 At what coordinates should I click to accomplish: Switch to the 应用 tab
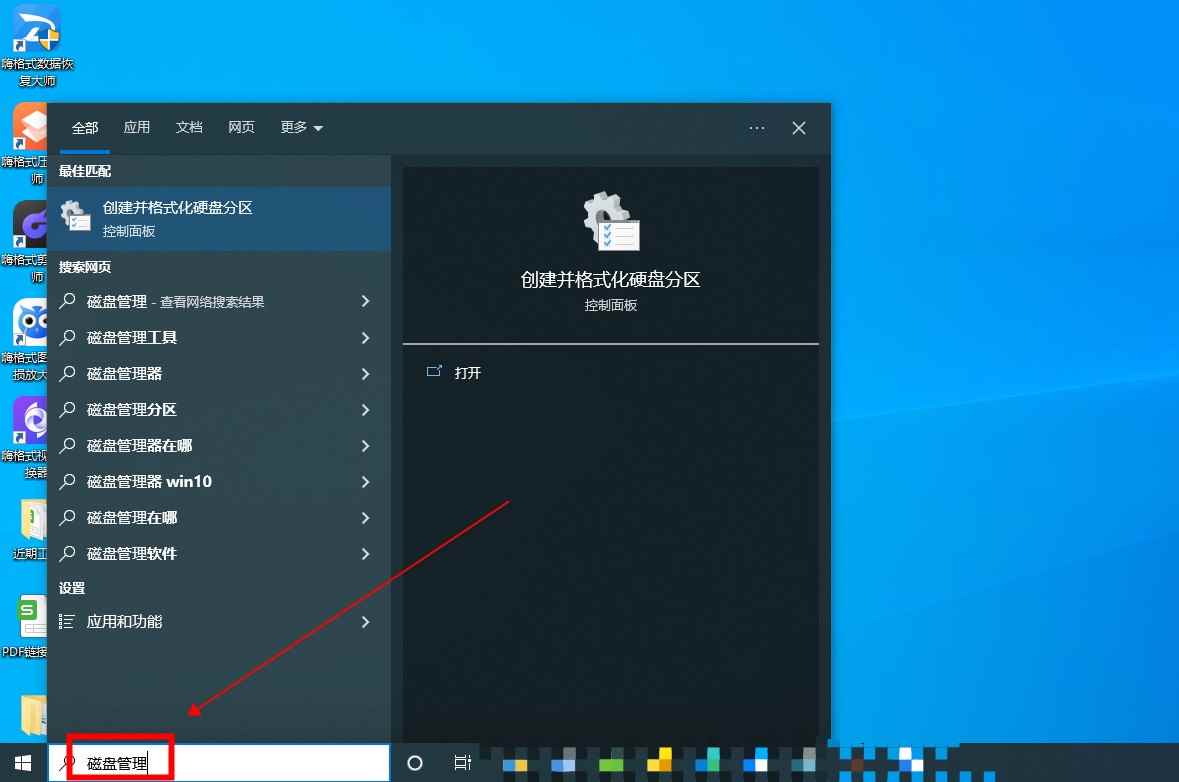[x=137, y=127]
